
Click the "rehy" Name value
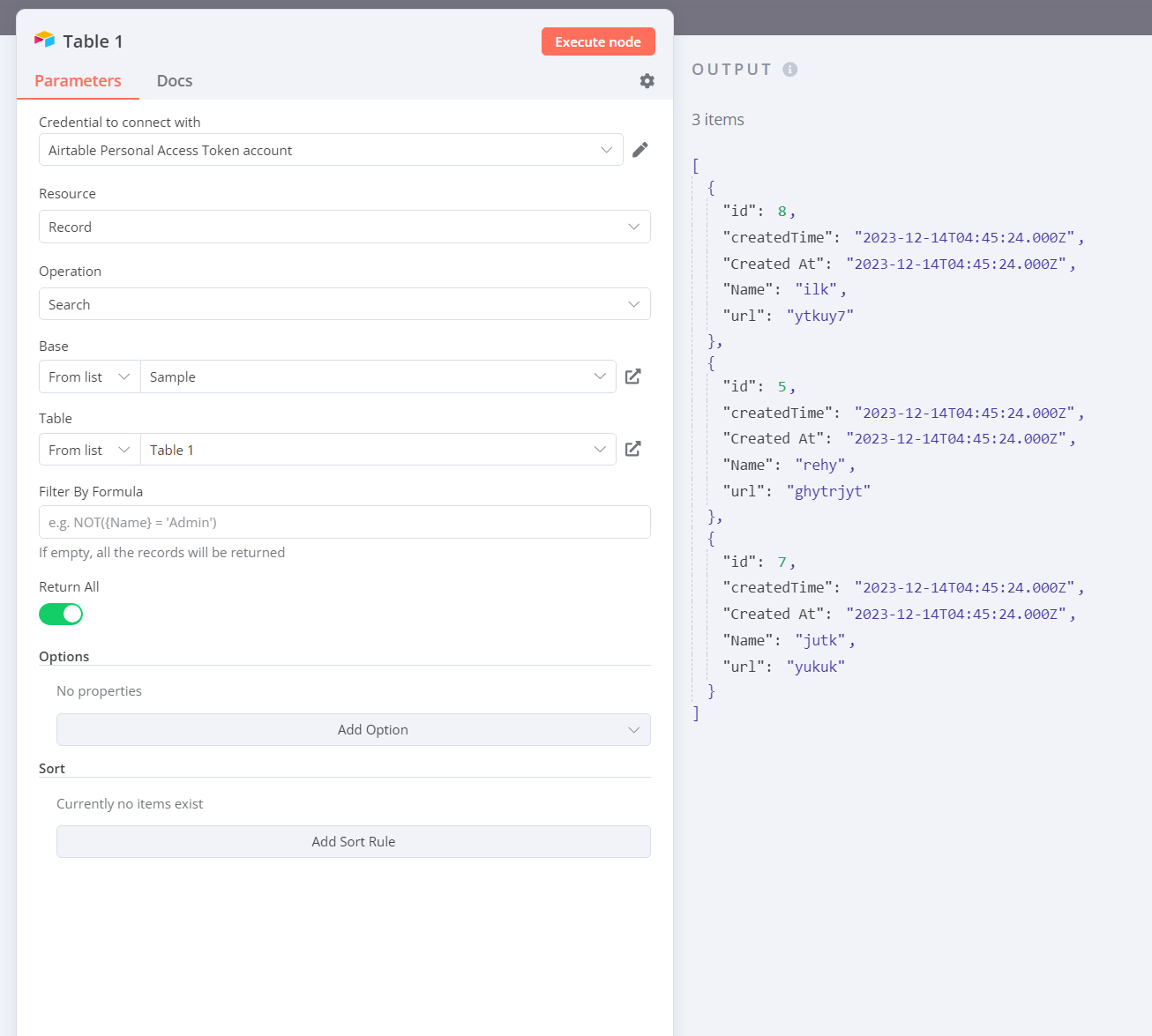[820, 465]
